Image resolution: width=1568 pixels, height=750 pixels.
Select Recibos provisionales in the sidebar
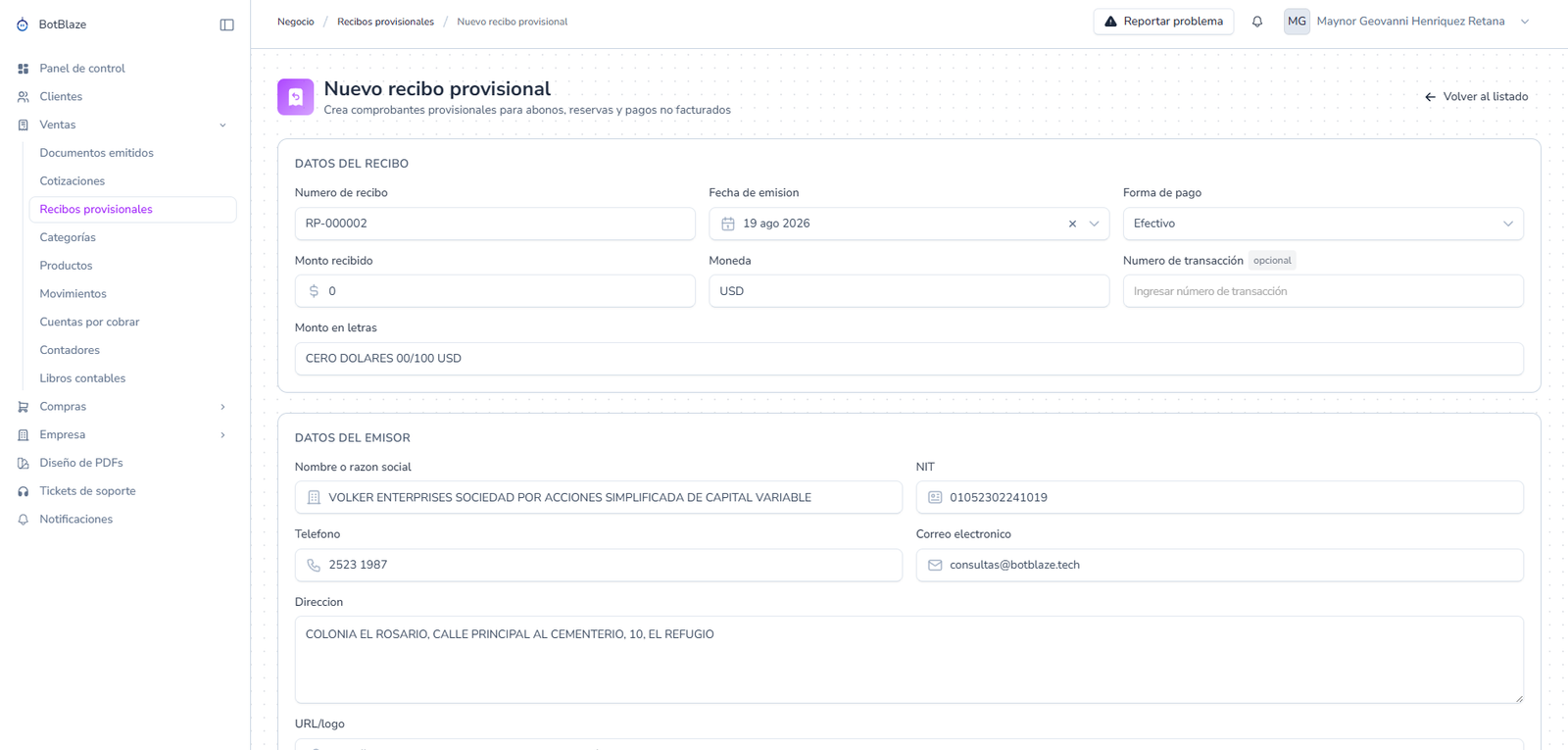[x=132, y=210]
